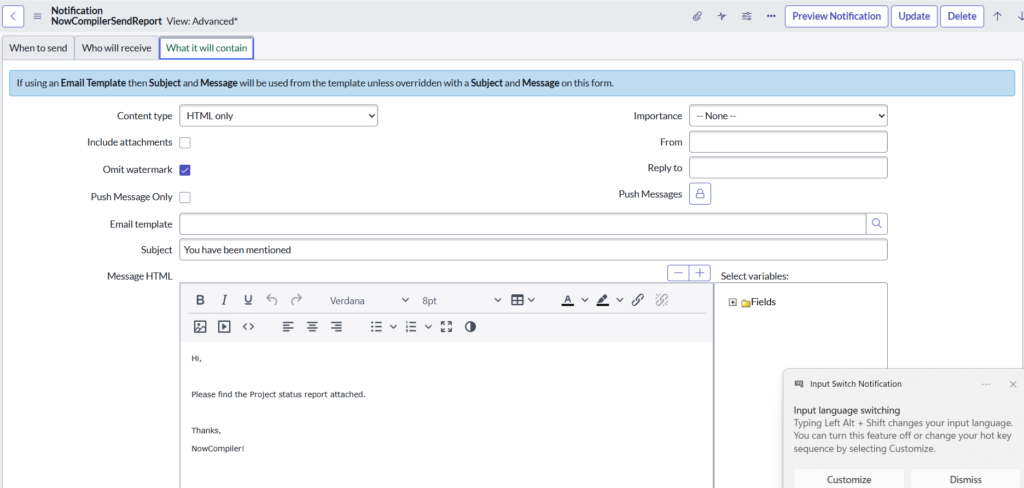Open table dropdown arrow in editor
The image size is (1024, 488).
coord(531,301)
